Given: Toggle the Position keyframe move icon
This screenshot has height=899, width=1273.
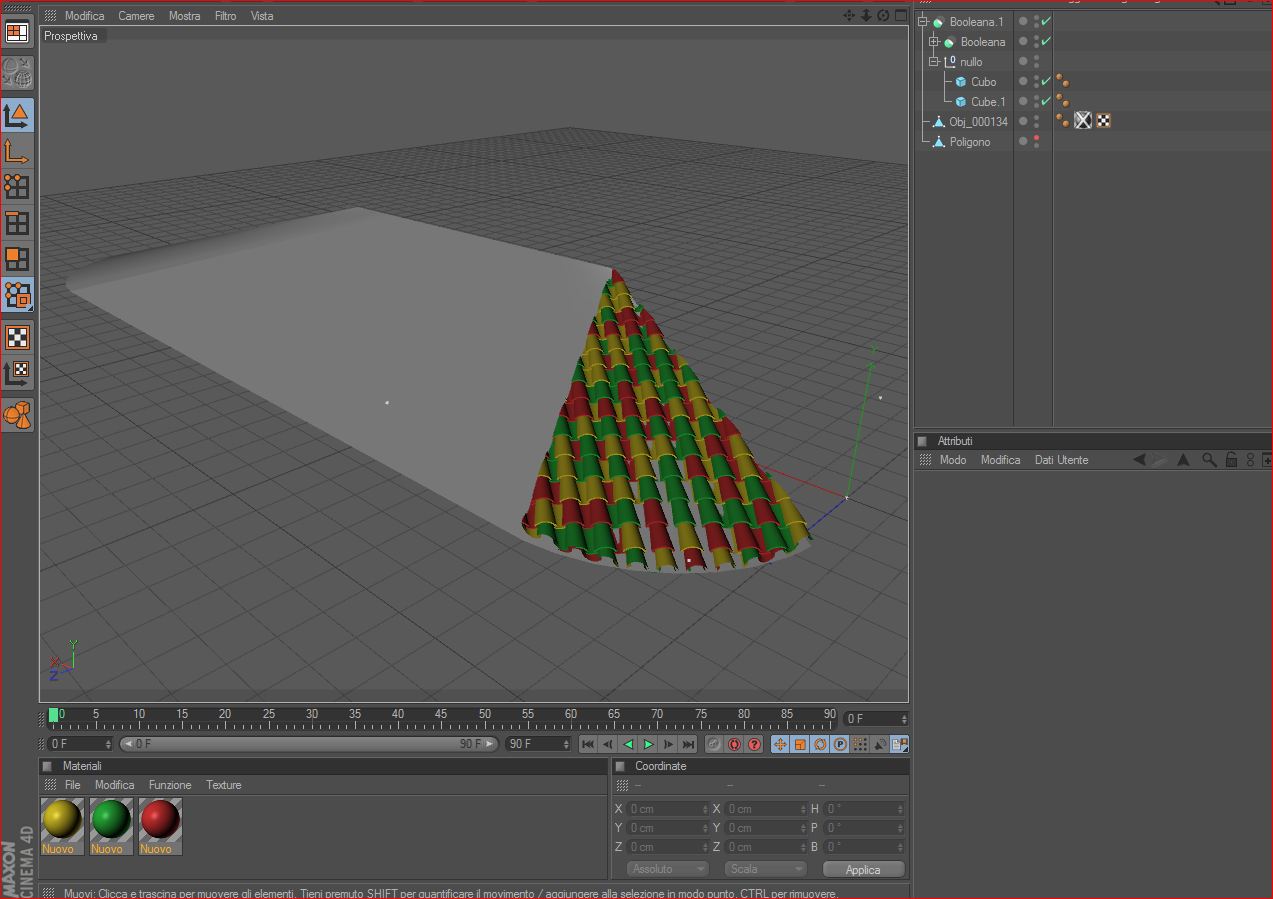Looking at the screenshot, I should (780, 744).
